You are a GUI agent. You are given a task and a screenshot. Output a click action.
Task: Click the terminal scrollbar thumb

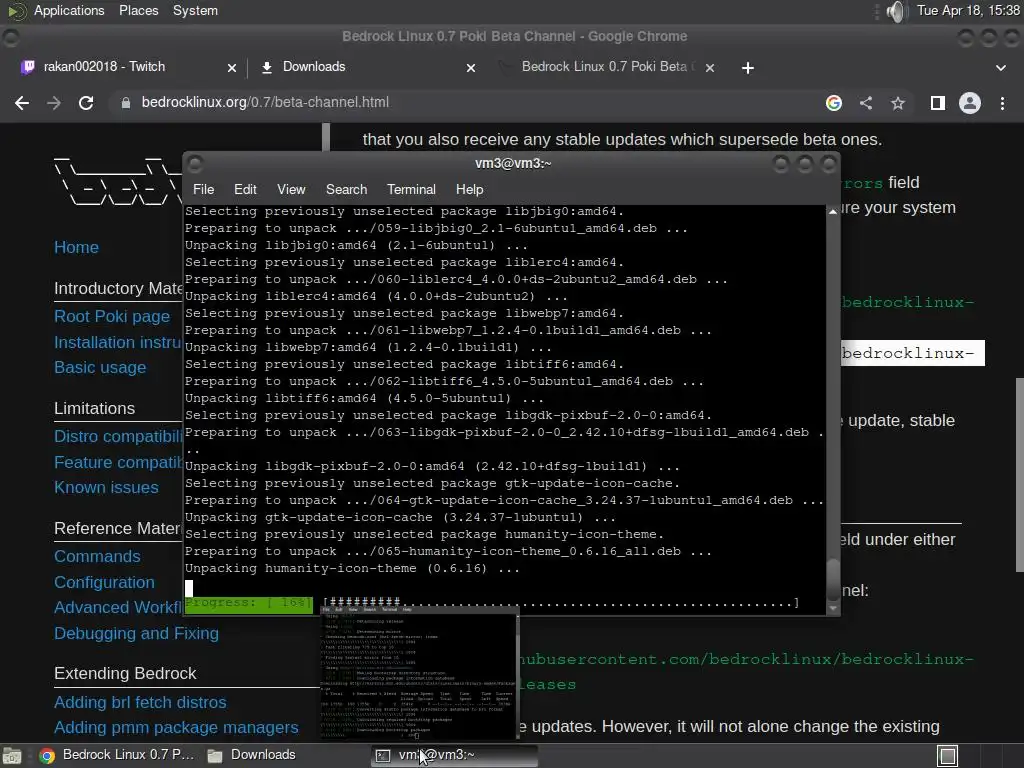coord(833,580)
